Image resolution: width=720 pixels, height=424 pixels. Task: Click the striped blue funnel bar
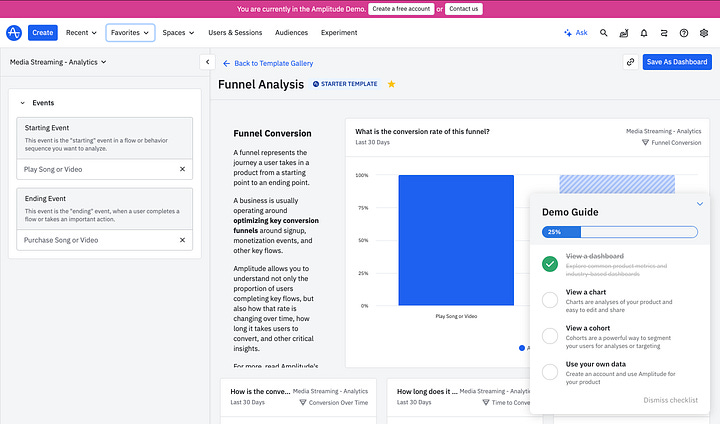point(617,184)
